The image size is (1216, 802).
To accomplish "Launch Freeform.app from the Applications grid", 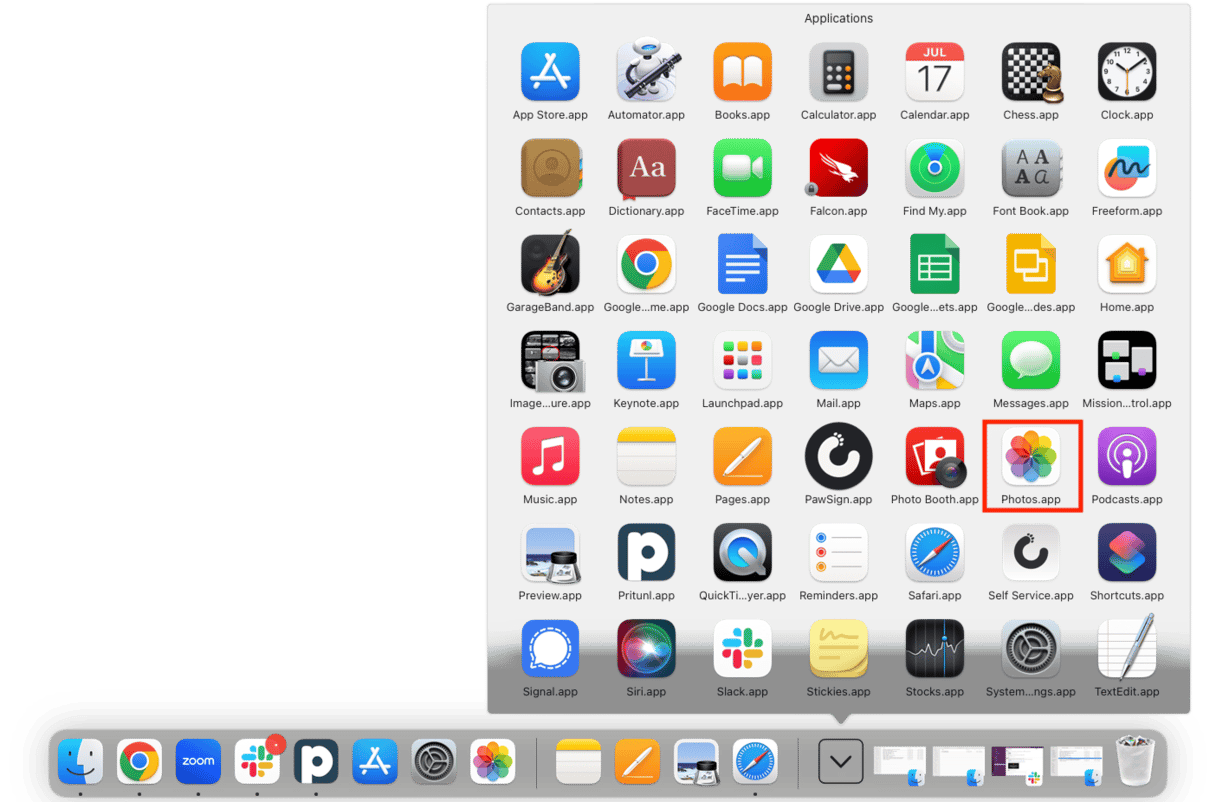I will (1127, 168).
